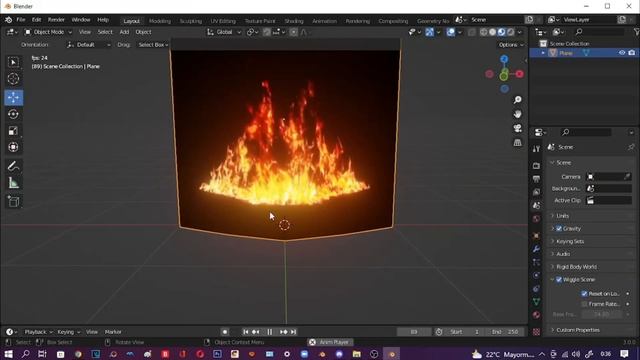Open the Tool properties tab icon
This screenshot has width=640, height=360.
[536, 149]
